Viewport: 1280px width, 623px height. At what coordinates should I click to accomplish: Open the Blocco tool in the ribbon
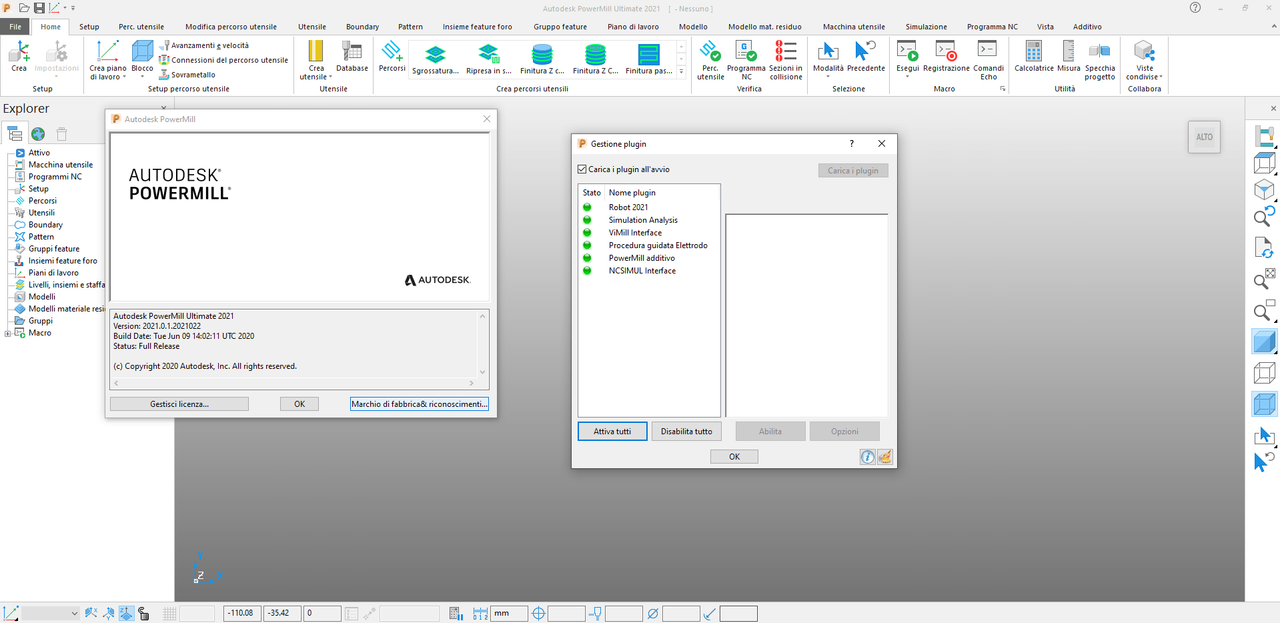[143, 60]
